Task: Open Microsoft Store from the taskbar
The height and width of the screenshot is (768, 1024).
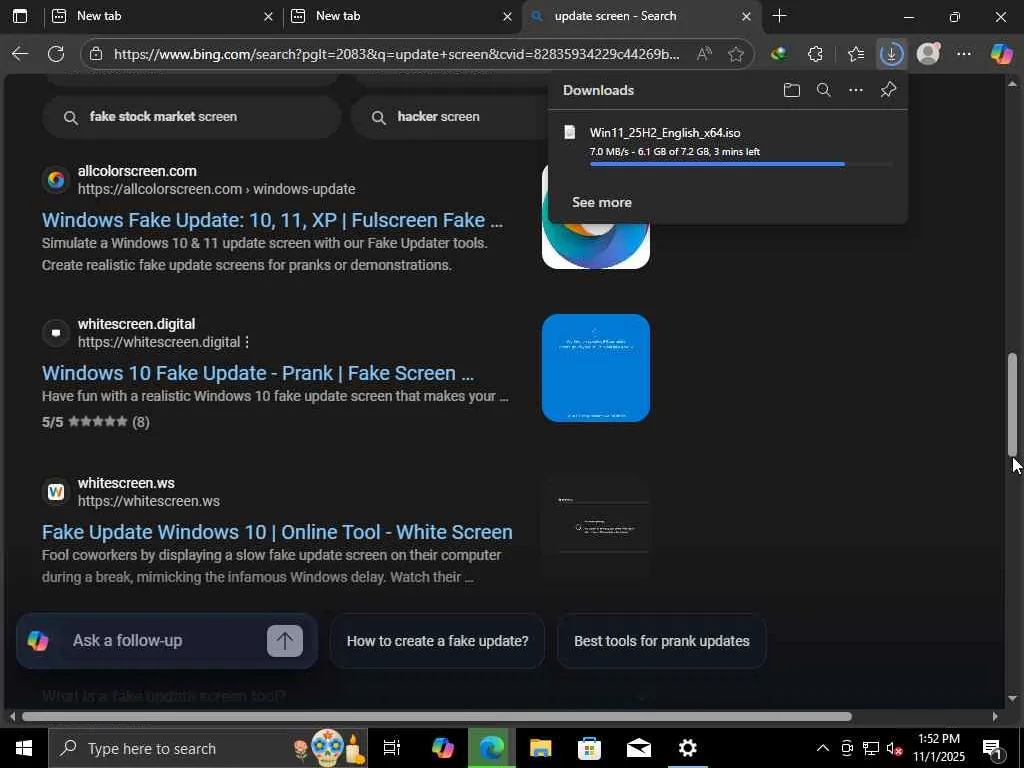Action: (x=589, y=748)
